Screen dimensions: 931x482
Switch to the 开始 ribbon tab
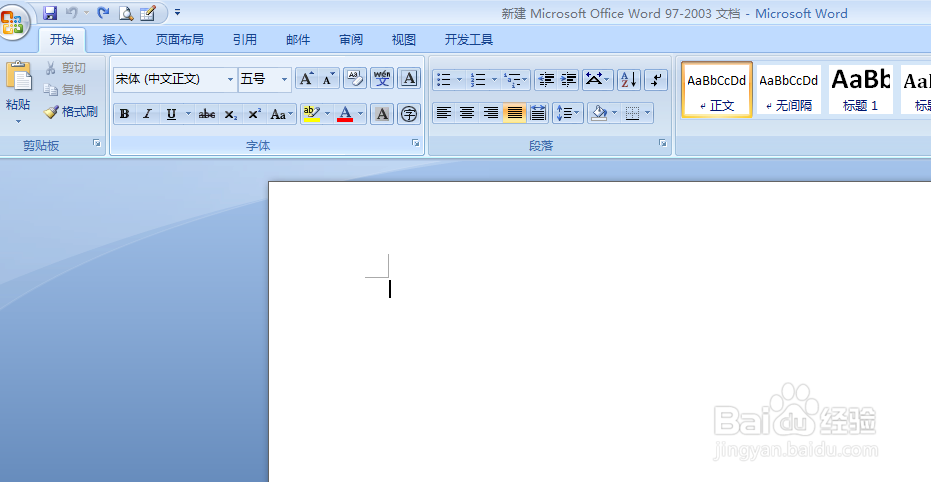coord(62,40)
